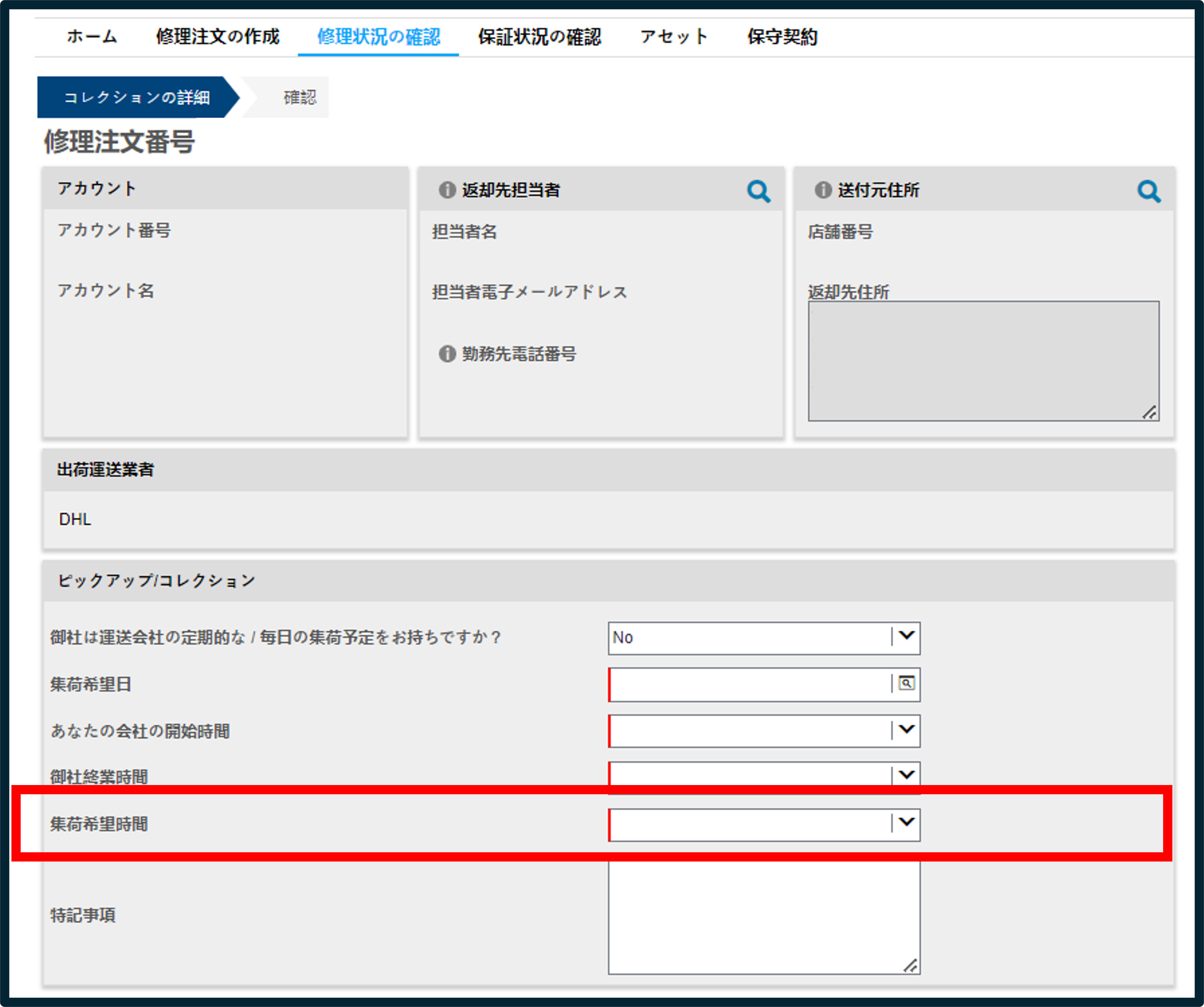The height and width of the screenshot is (1007, 1204).
Task: Open the 保守契約 tab
Action: [x=782, y=36]
